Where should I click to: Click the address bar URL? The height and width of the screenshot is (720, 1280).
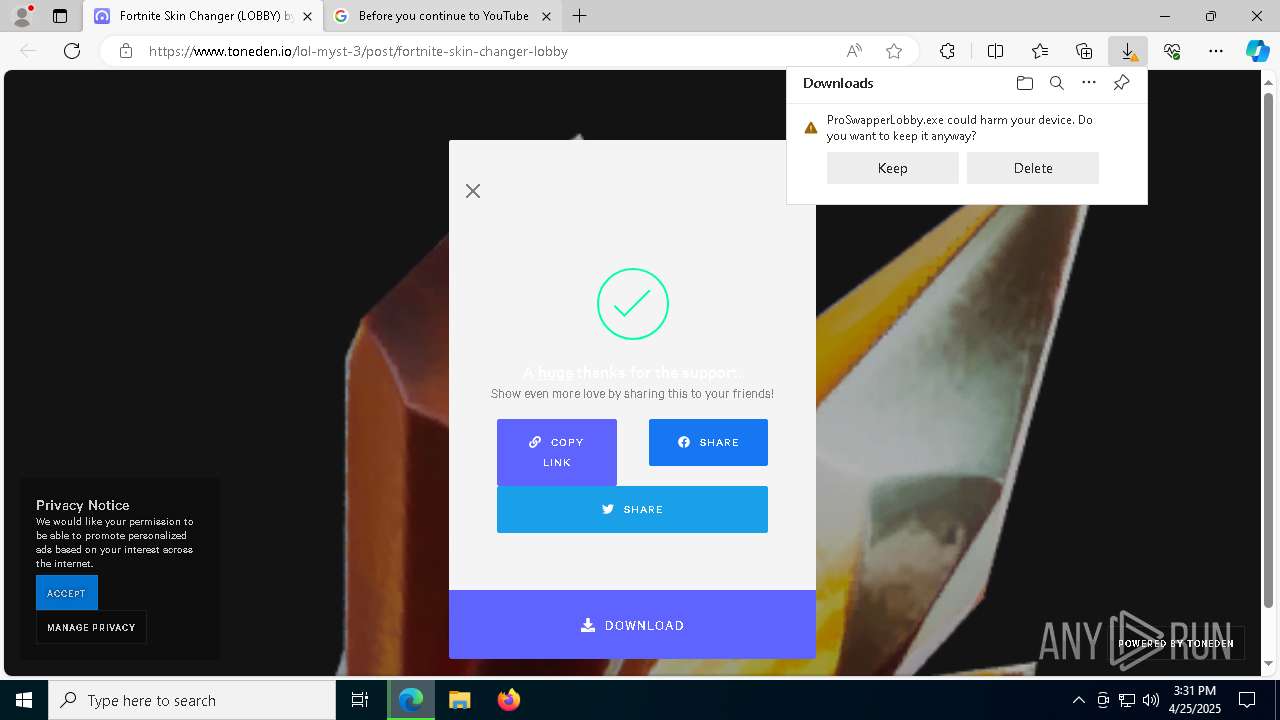(x=358, y=51)
